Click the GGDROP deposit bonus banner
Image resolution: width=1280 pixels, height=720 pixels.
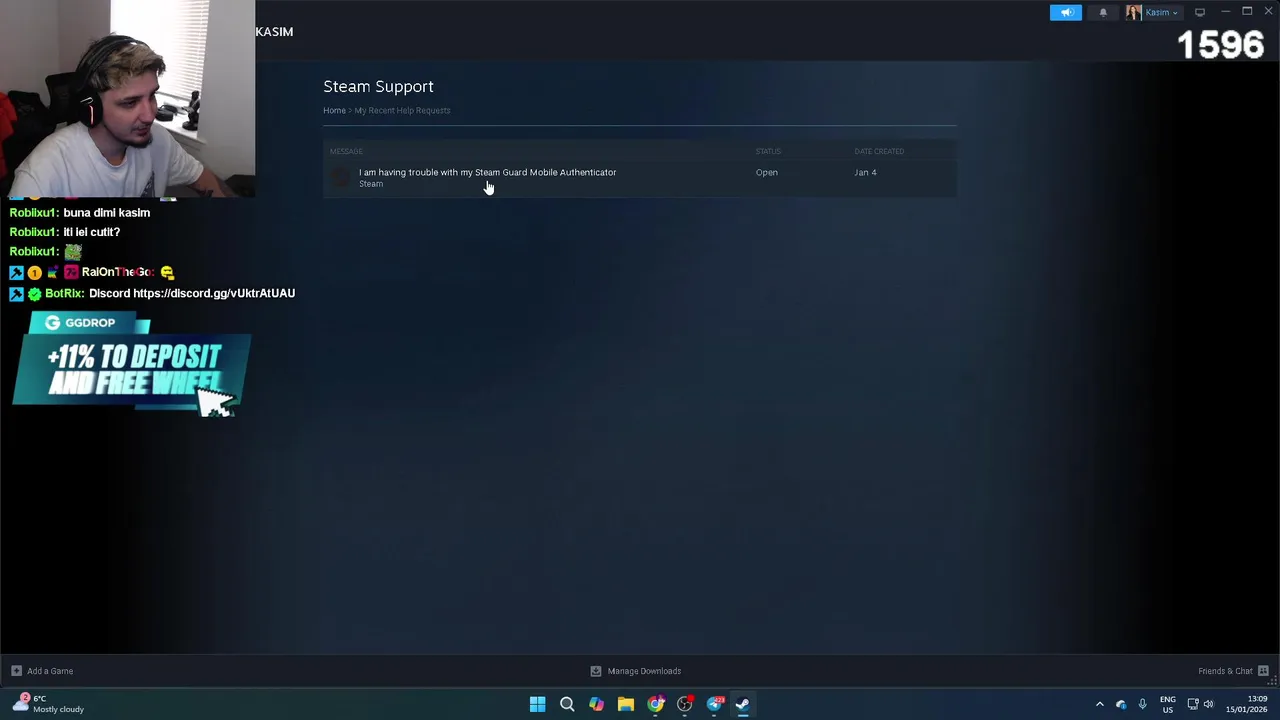(131, 364)
